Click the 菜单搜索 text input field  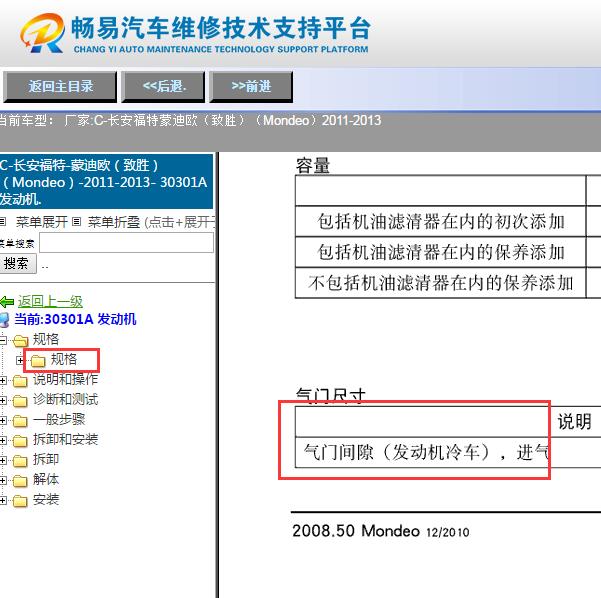[126, 243]
